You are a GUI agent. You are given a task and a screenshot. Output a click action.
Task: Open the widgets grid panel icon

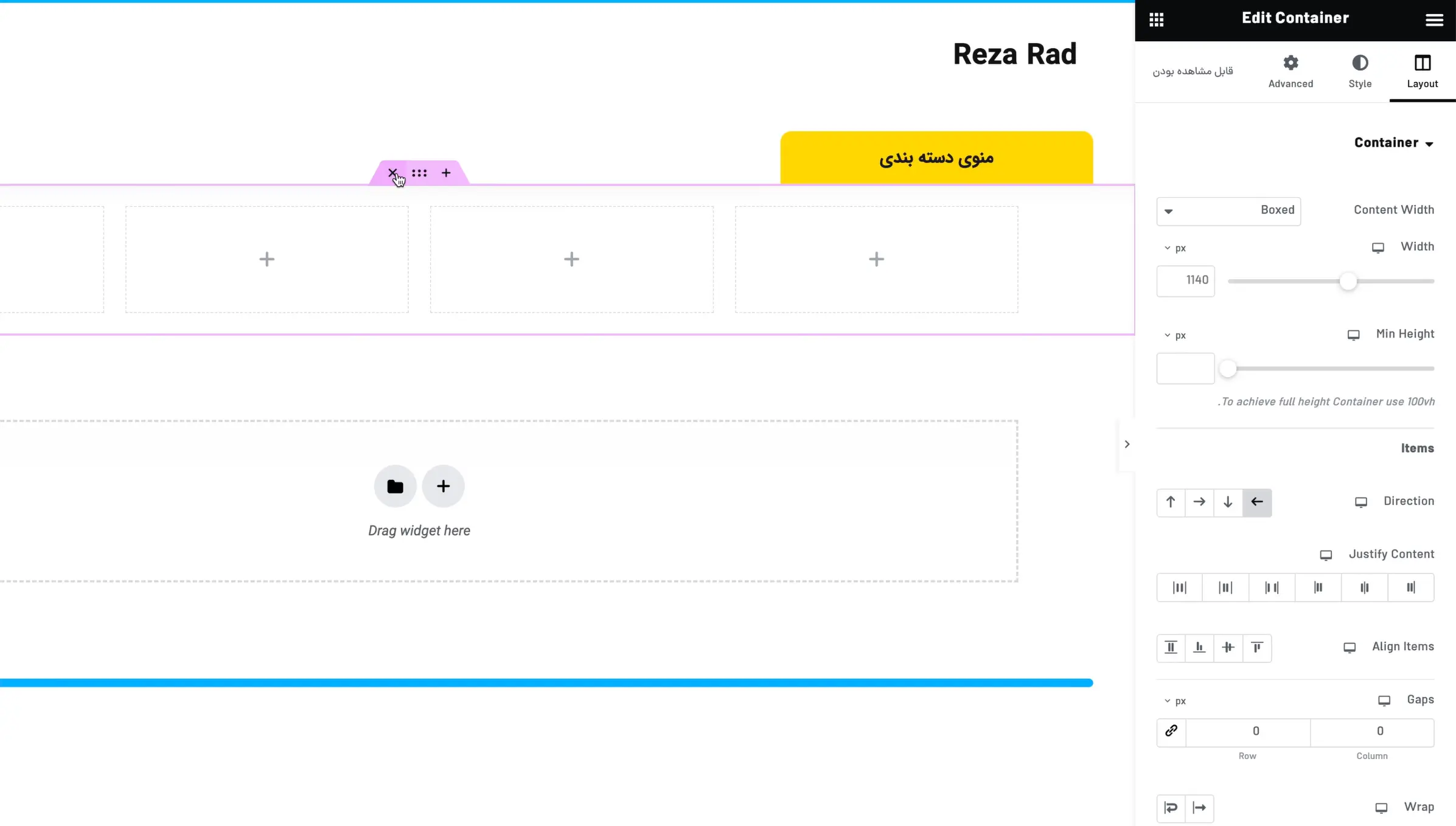tap(1156, 20)
